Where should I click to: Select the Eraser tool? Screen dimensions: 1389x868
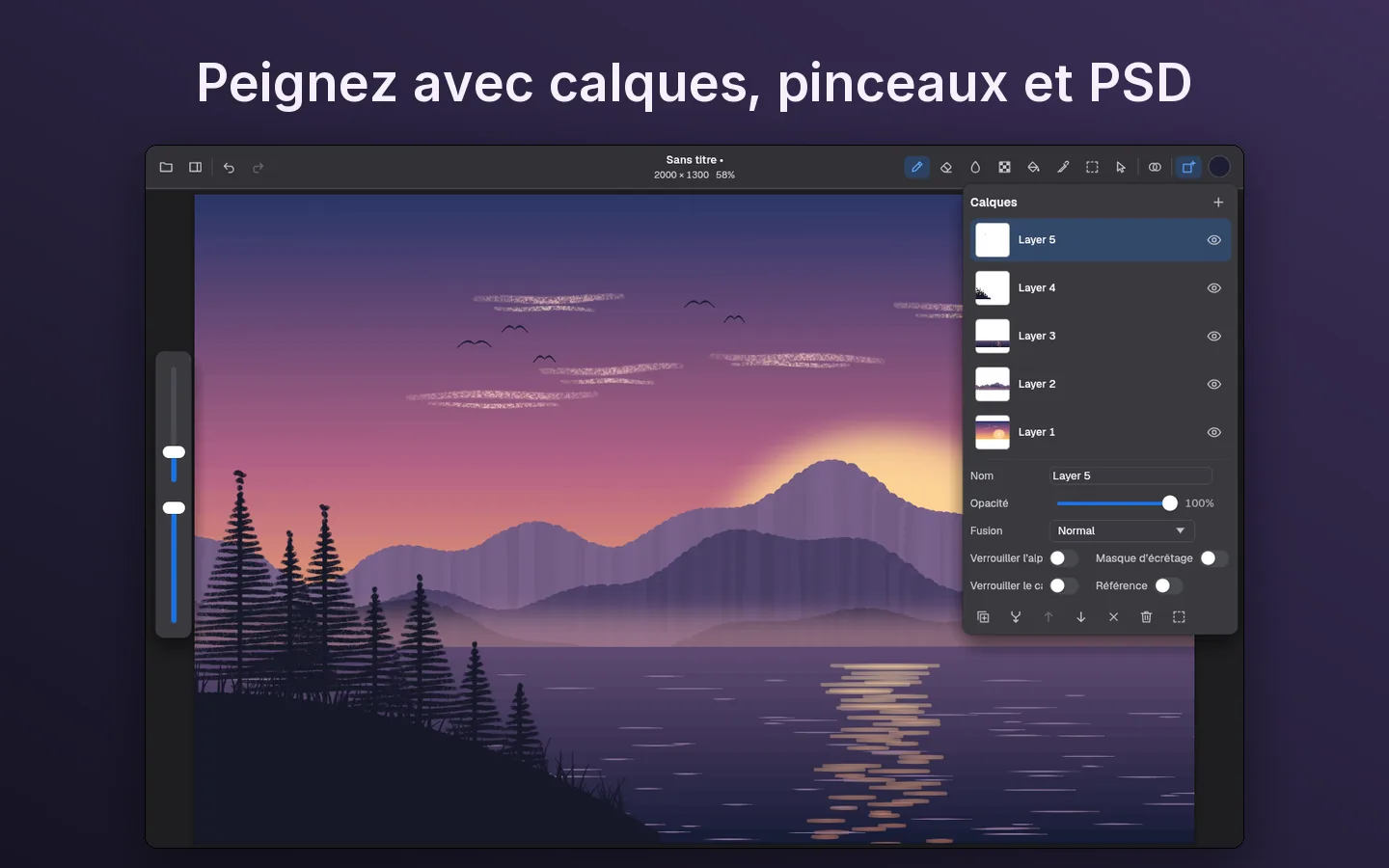click(946, 167)
